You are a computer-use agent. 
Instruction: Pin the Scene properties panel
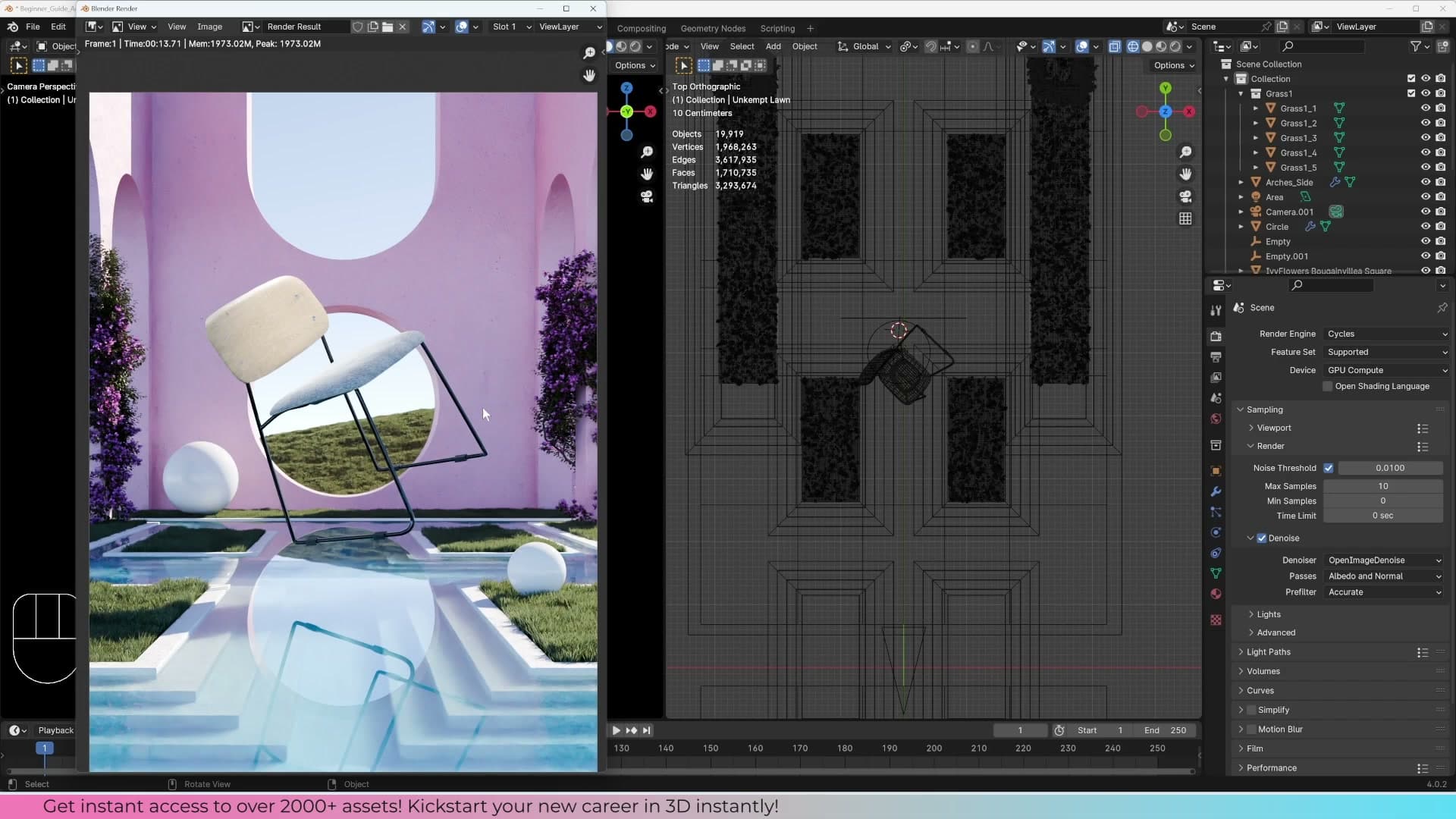click(1442, 308)
